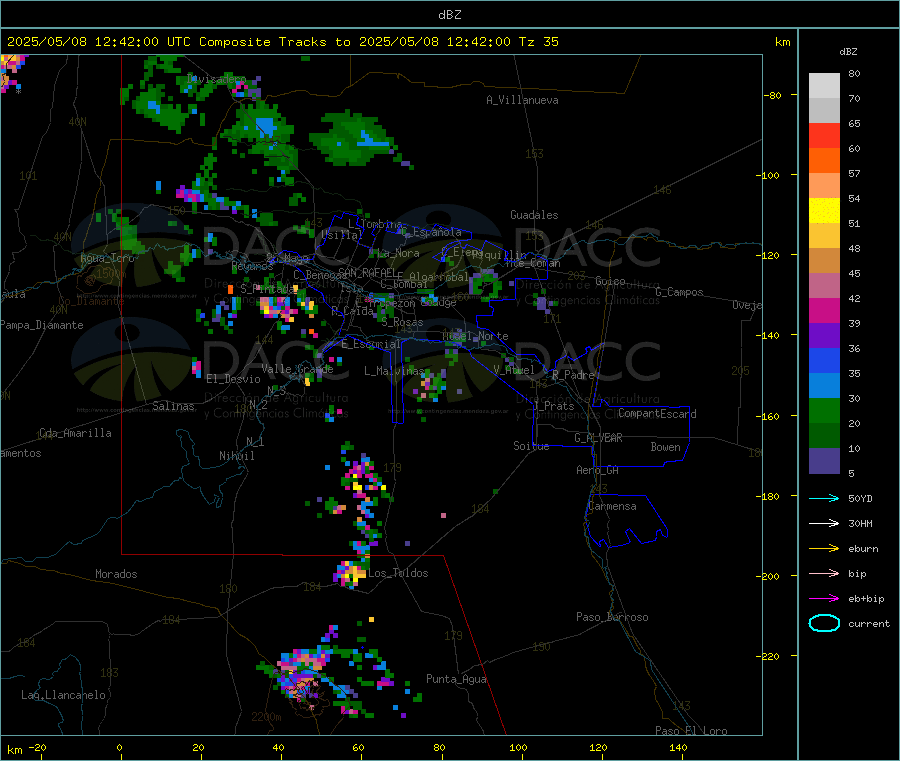Image resolution: width=900 pixels, height=761 pixels.
Task: Click the -80 km y-axis tick label
Action: click(773, 95)
